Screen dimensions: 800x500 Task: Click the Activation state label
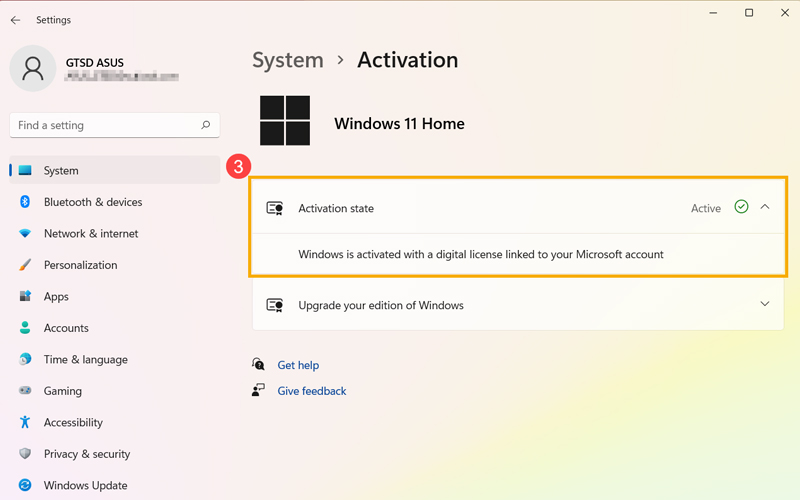(336, 208)
